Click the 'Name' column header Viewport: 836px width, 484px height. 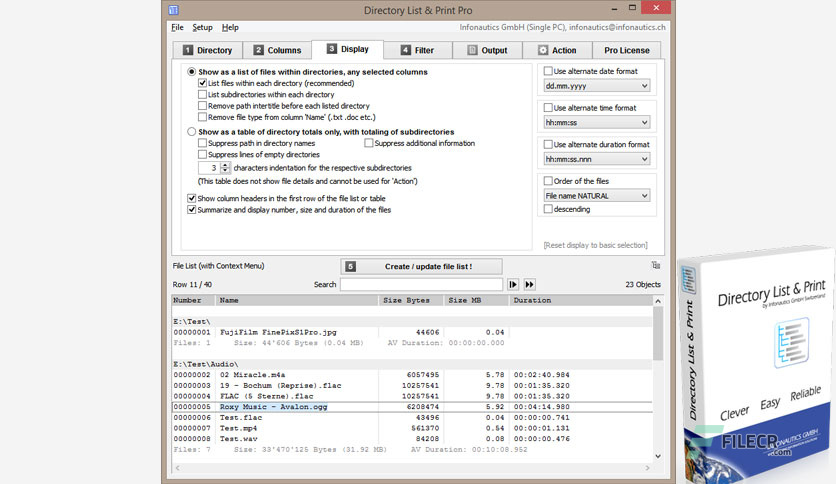297,301
